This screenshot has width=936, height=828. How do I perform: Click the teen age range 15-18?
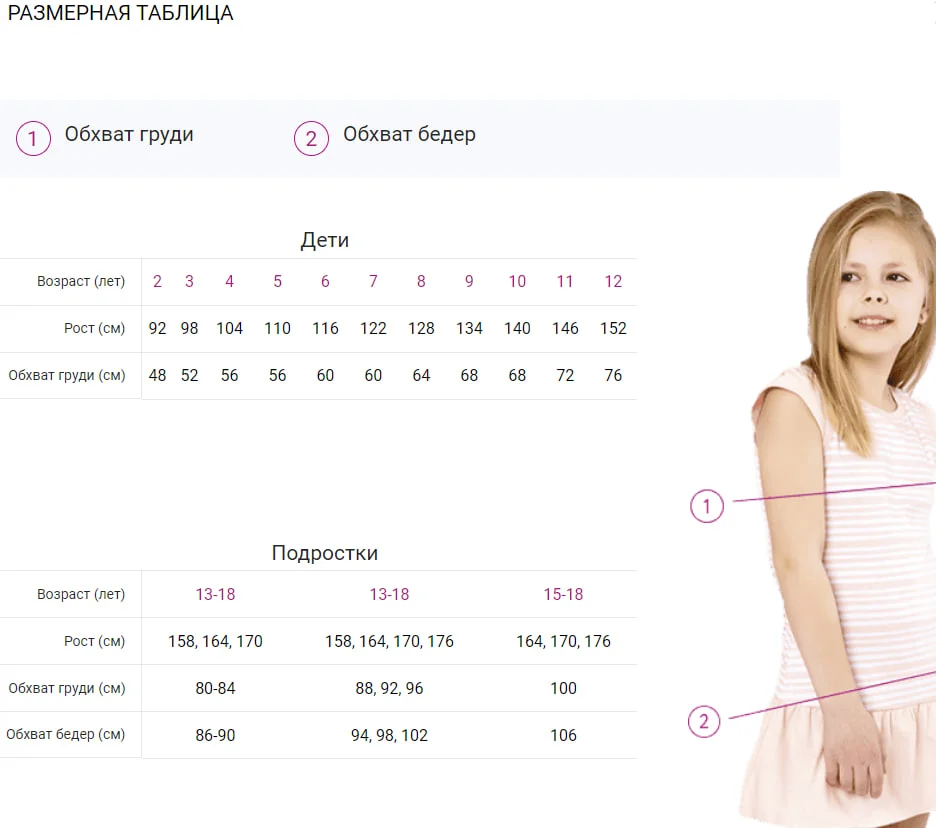tap(563, 594)
